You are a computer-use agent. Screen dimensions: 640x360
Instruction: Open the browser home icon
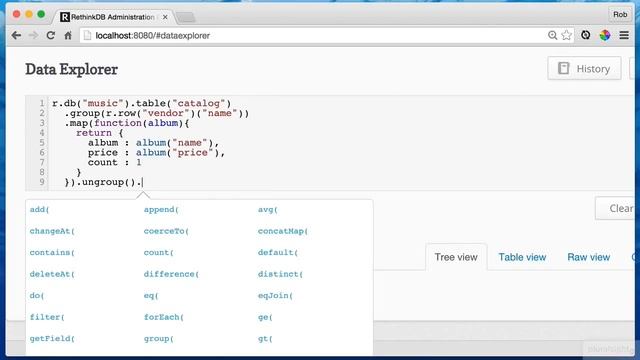[68, 36]
